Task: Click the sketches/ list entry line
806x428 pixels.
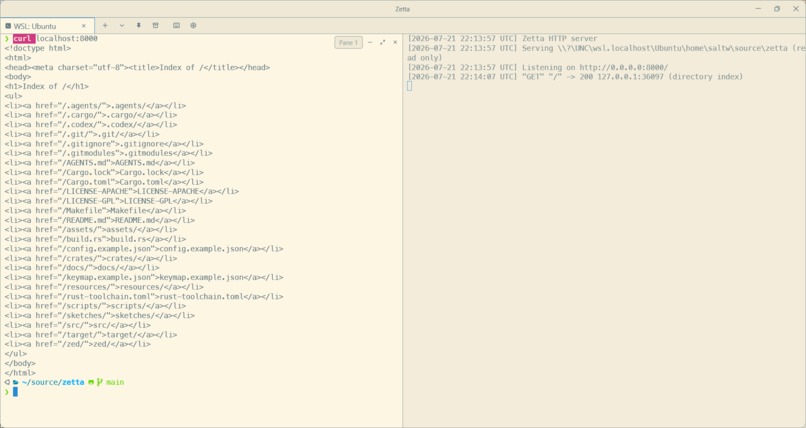Action: pyautogui.click(x=100, y=315)
